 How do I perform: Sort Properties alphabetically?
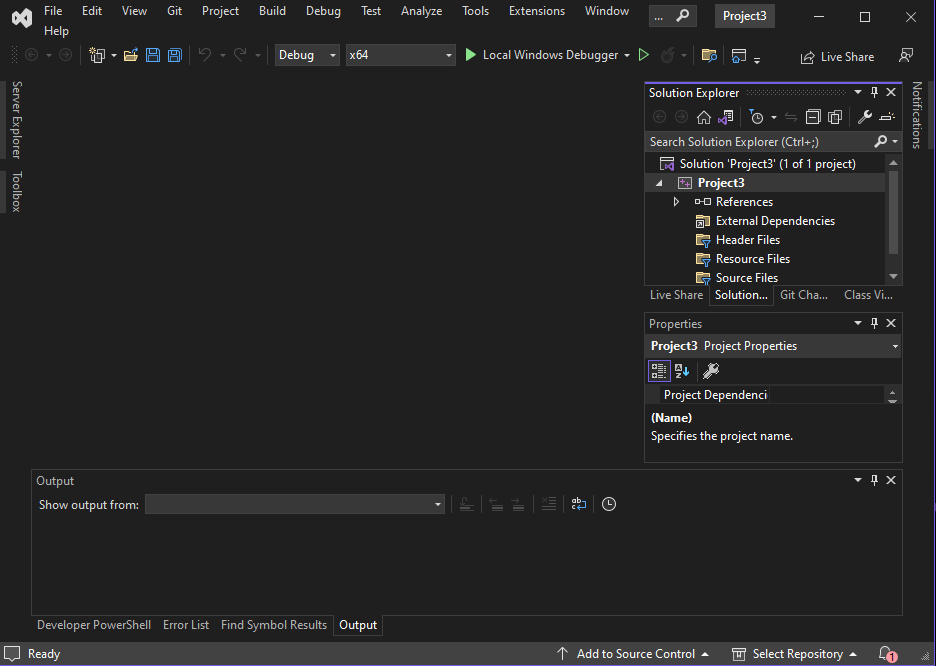point(681,370)
